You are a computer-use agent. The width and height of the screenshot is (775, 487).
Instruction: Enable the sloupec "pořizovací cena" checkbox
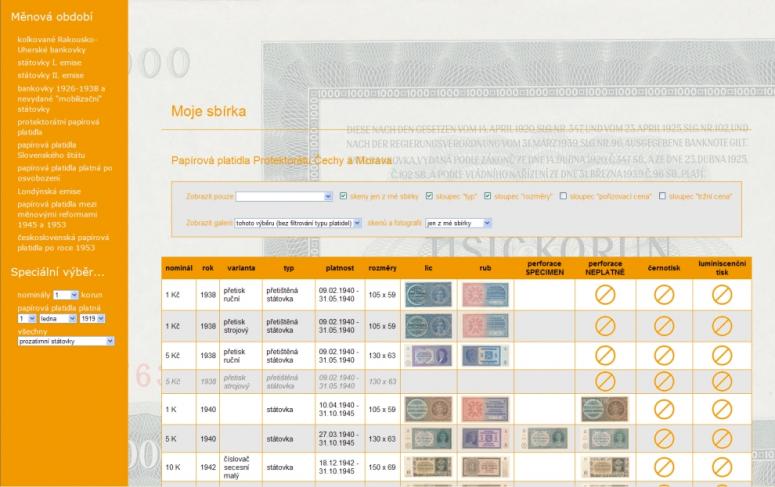tap(563, 196)
